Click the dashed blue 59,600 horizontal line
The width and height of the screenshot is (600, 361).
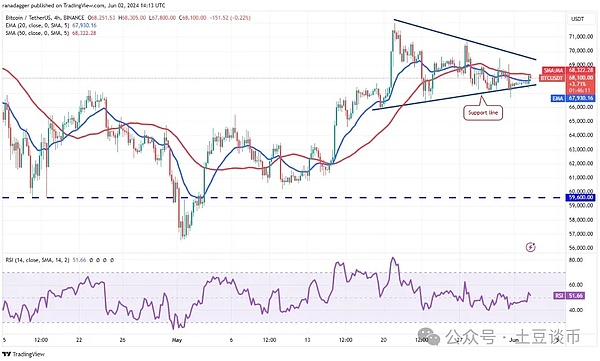(x=283, y=198)
